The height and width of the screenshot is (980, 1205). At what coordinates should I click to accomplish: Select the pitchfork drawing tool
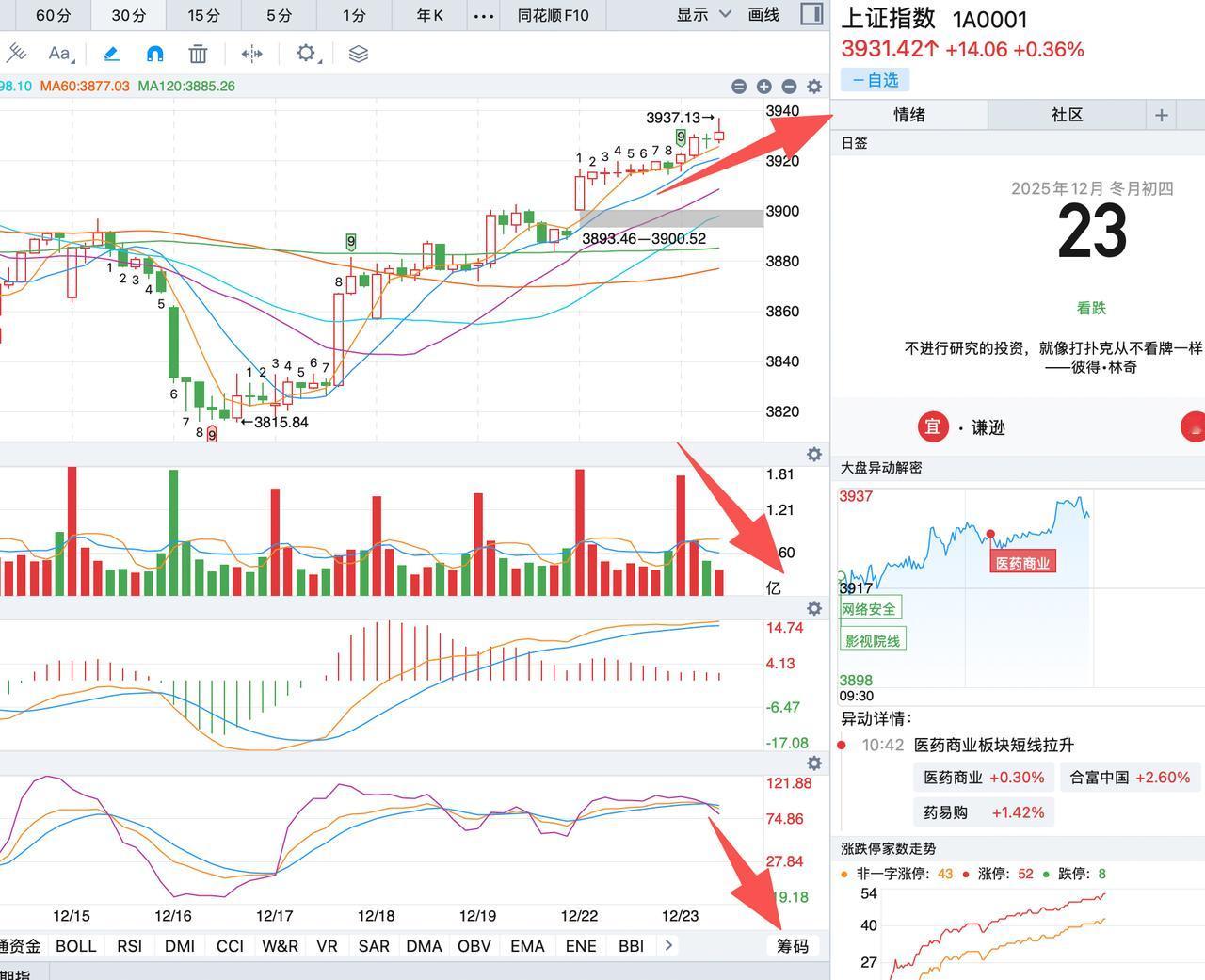[x=18, y=54]
